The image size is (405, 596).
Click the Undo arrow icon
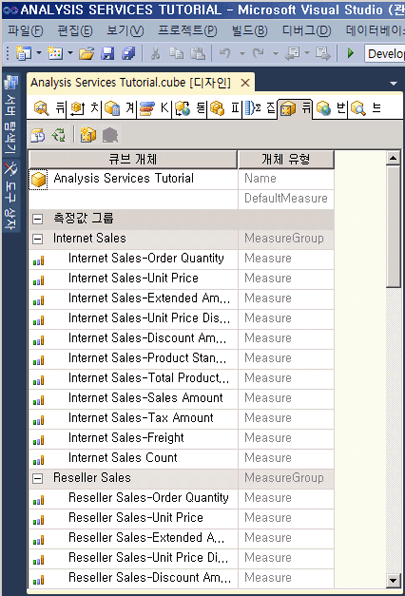coord(225,54)
